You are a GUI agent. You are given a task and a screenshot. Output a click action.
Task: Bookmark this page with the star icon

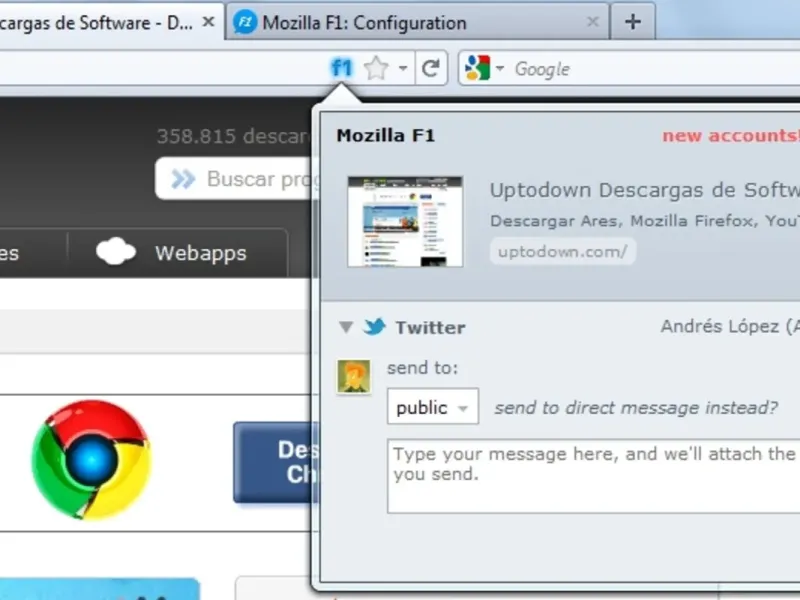(376, 68)
